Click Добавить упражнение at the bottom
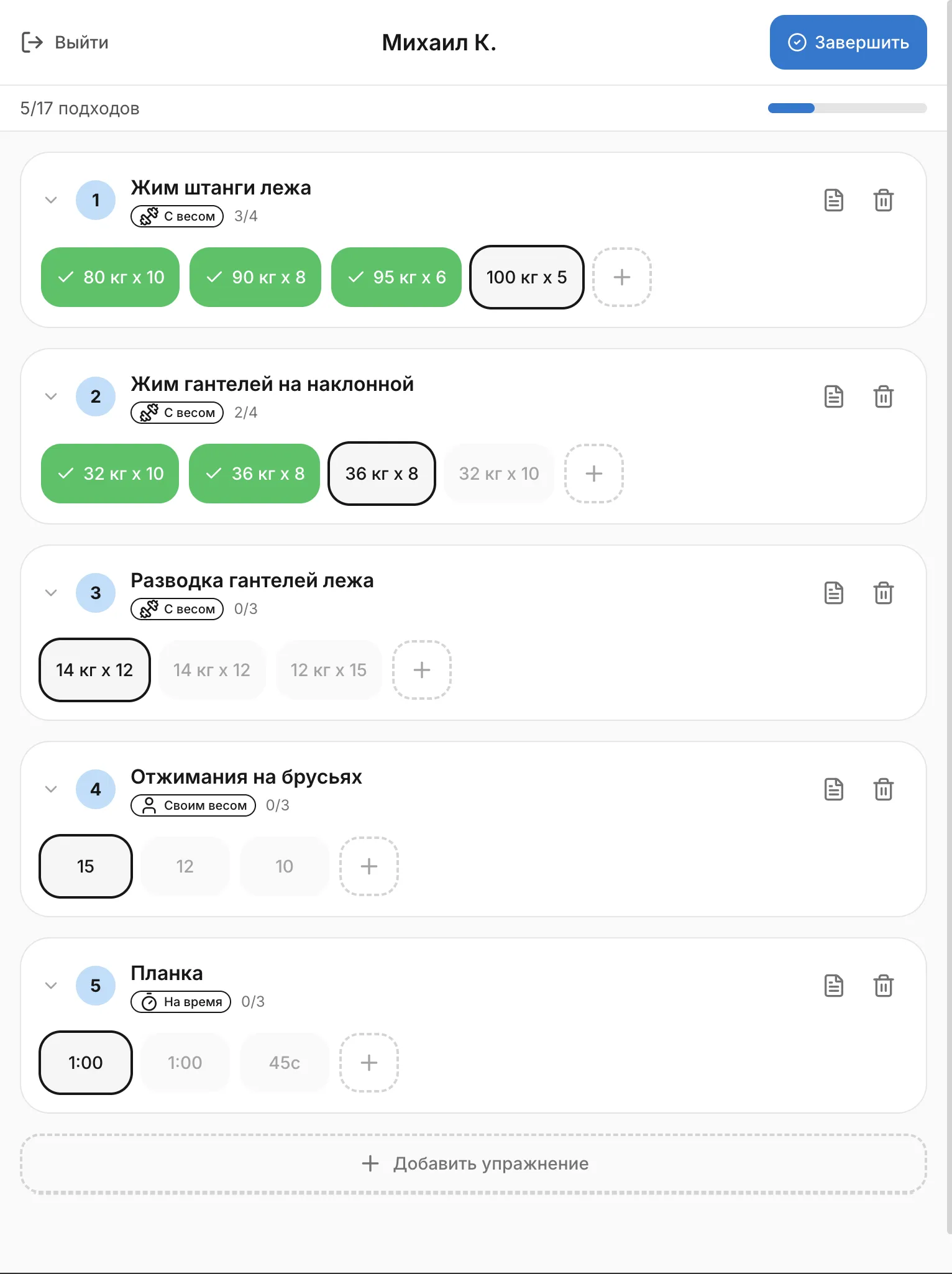This screenshot has height=1274, width=952. point(475,1163)
